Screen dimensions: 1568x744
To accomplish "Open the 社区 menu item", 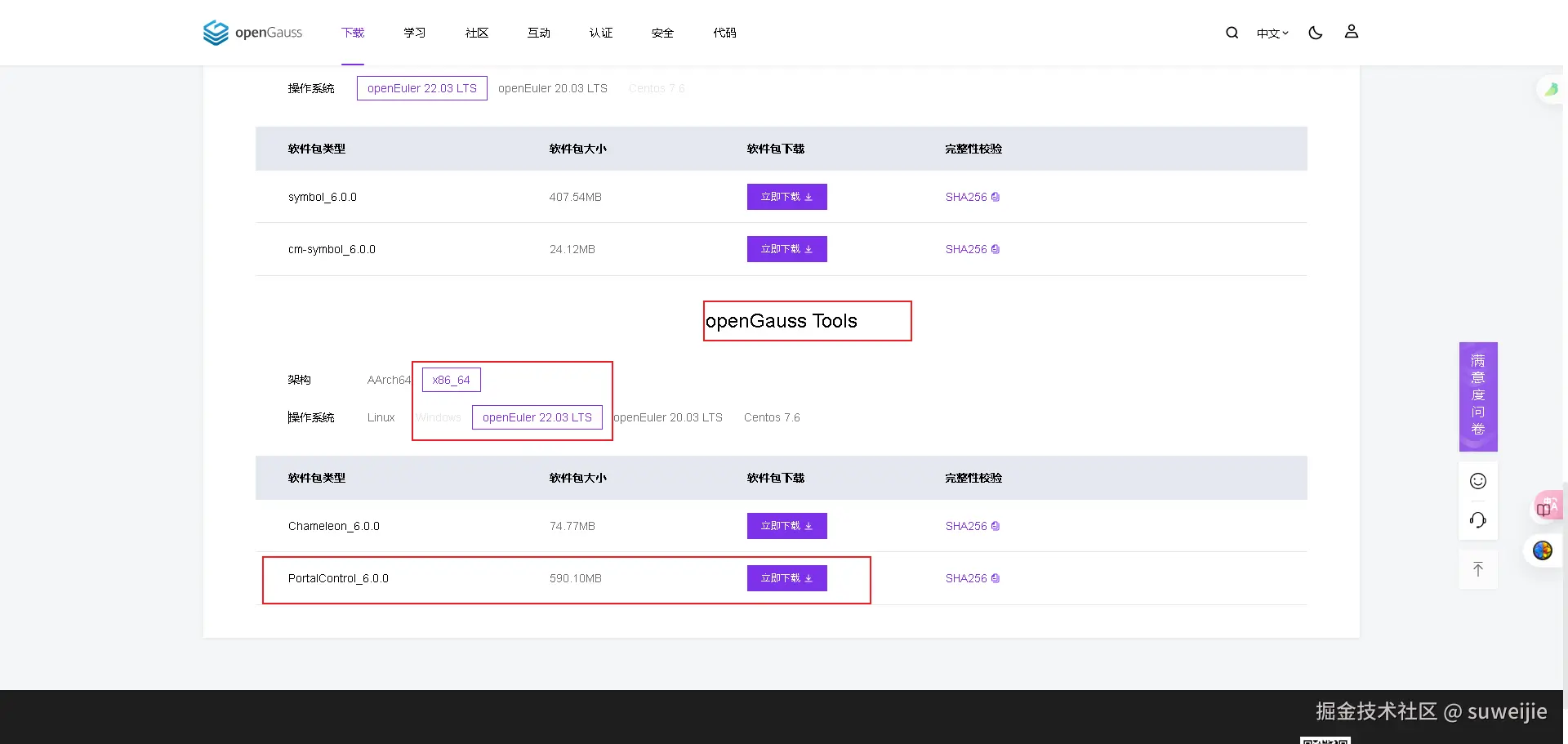I will tap(477, 33).
